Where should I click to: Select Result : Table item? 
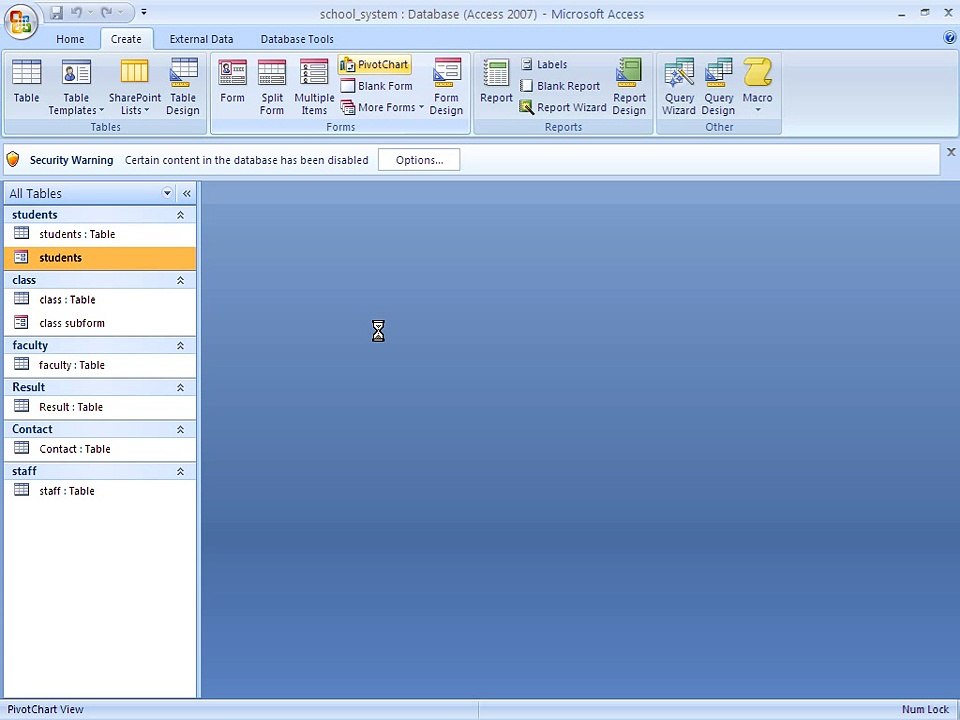coord(100,407)
